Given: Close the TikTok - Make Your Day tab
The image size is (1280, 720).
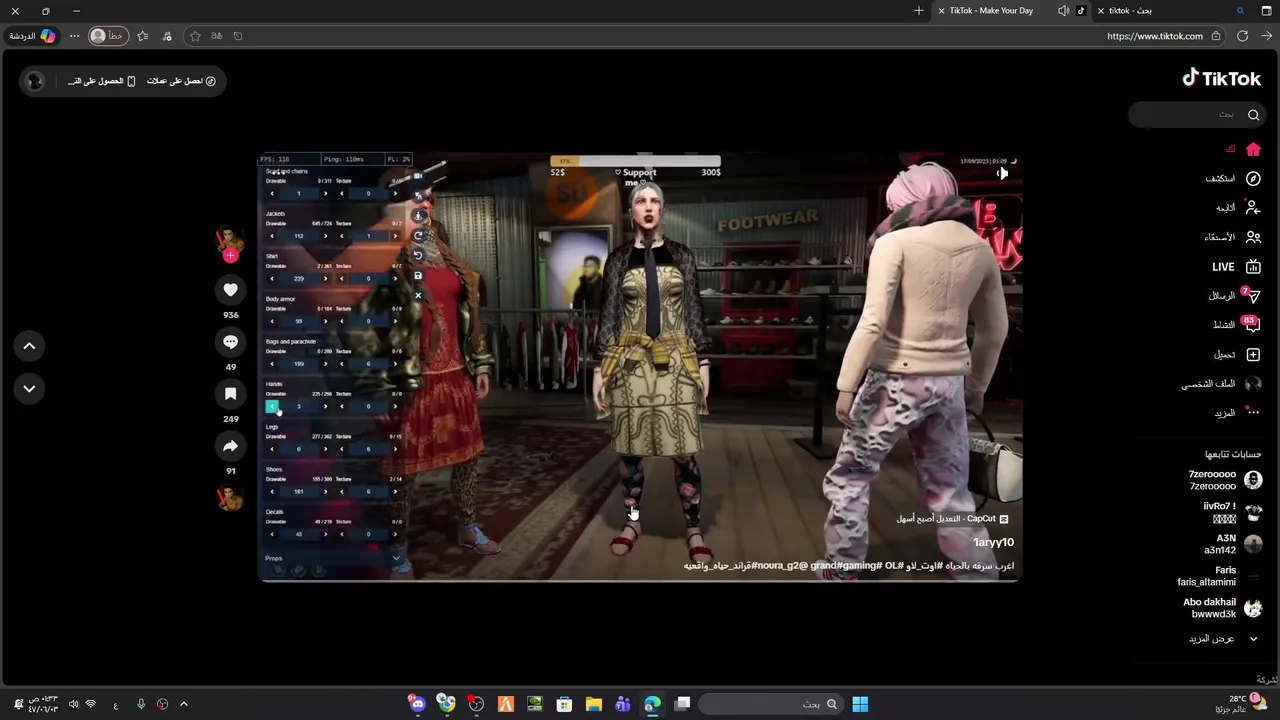Looking at the screenshot, I should [x=941, y=11].
